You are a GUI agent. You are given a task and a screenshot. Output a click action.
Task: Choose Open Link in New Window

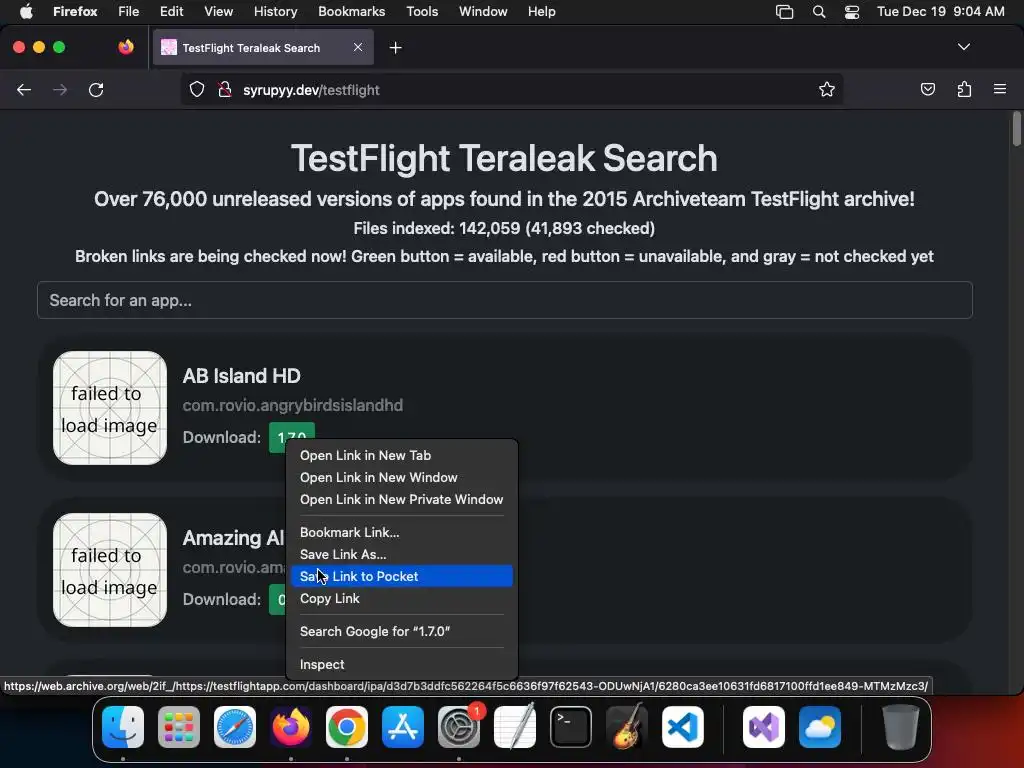pyautogui.click(x=401, y=477)
